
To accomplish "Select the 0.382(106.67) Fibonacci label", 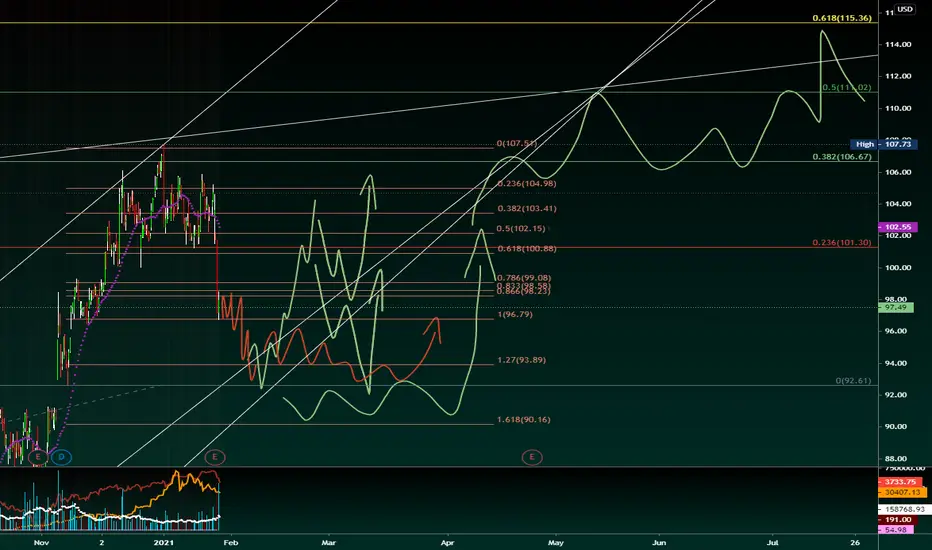I will pos(842,157).
